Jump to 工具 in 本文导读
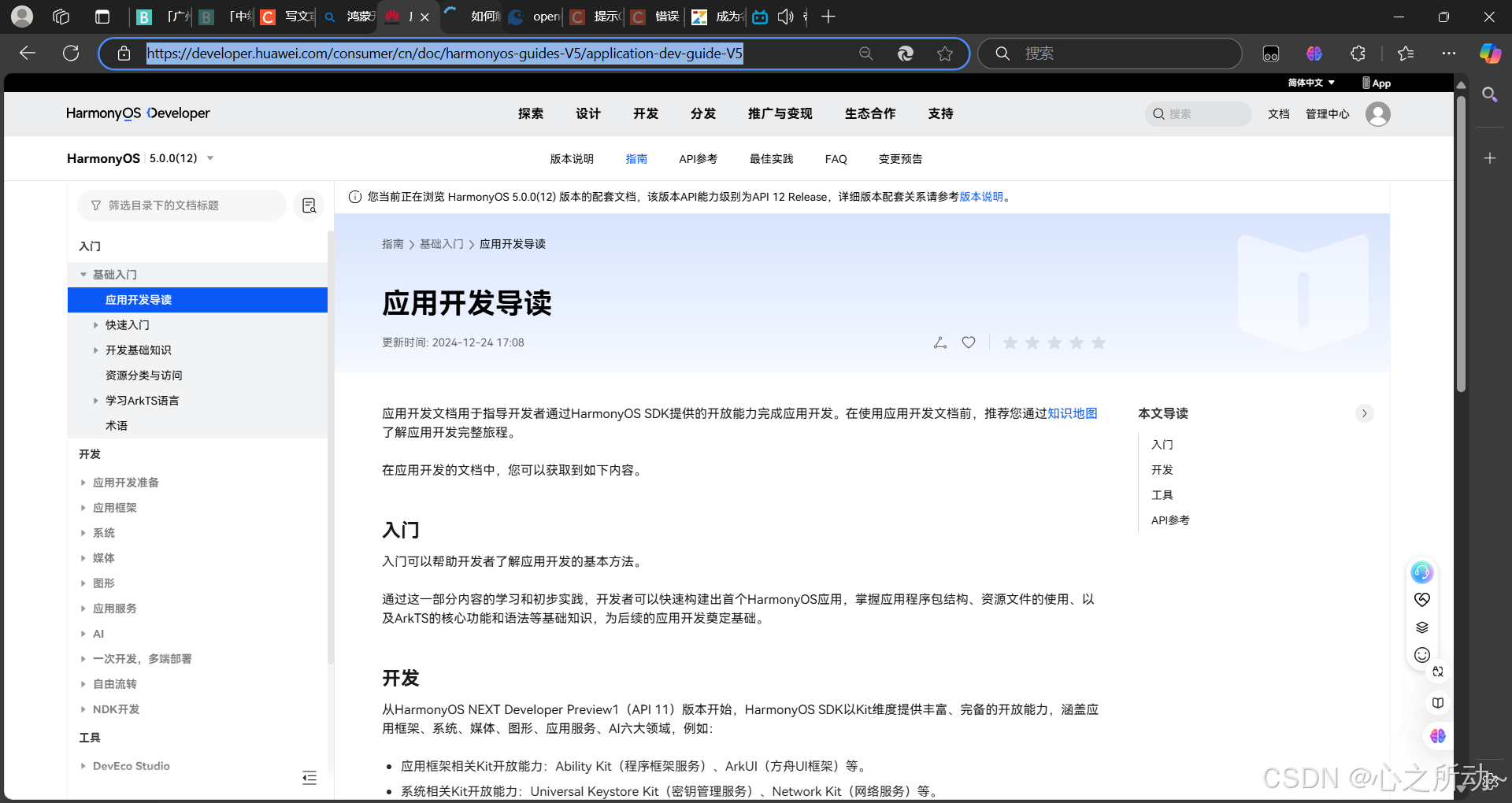Viewport: 1512px width, 803px height. [x=1162, y=495]
